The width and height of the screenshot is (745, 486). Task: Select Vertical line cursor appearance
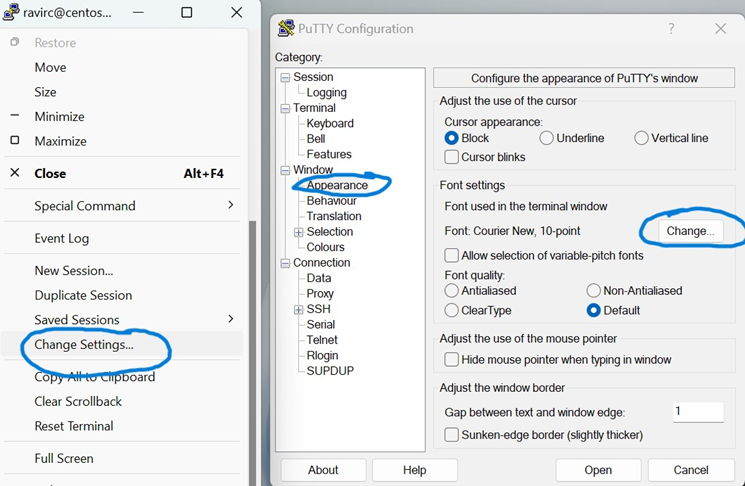tap(641, 138)
